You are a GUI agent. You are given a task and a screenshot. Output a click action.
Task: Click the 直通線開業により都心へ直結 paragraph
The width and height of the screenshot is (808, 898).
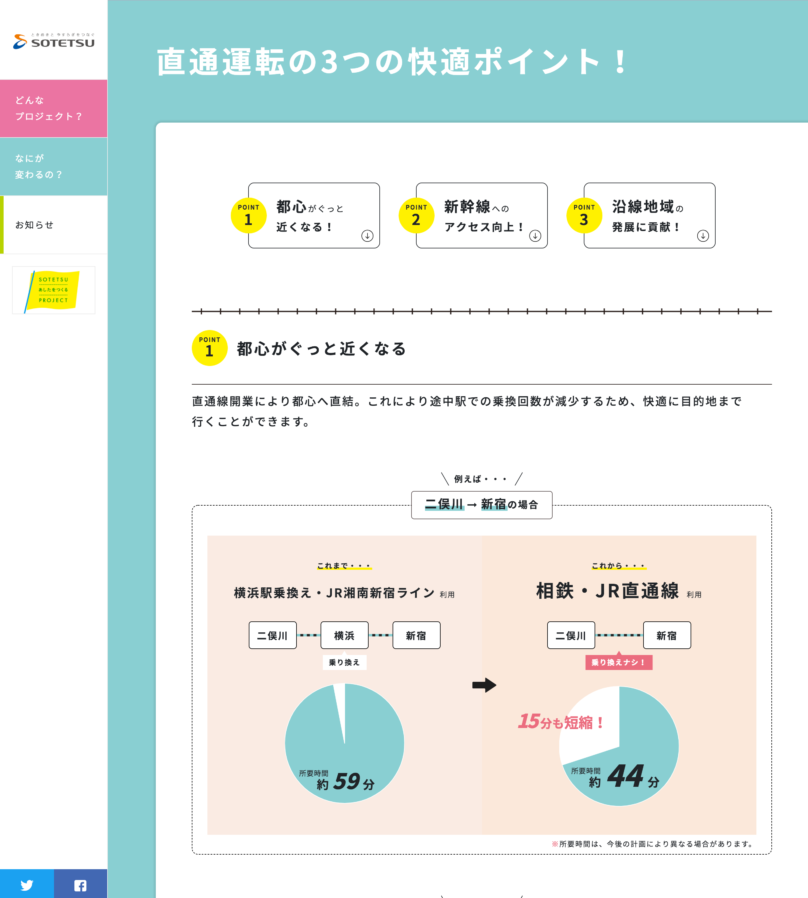click(x=467, y=411)
